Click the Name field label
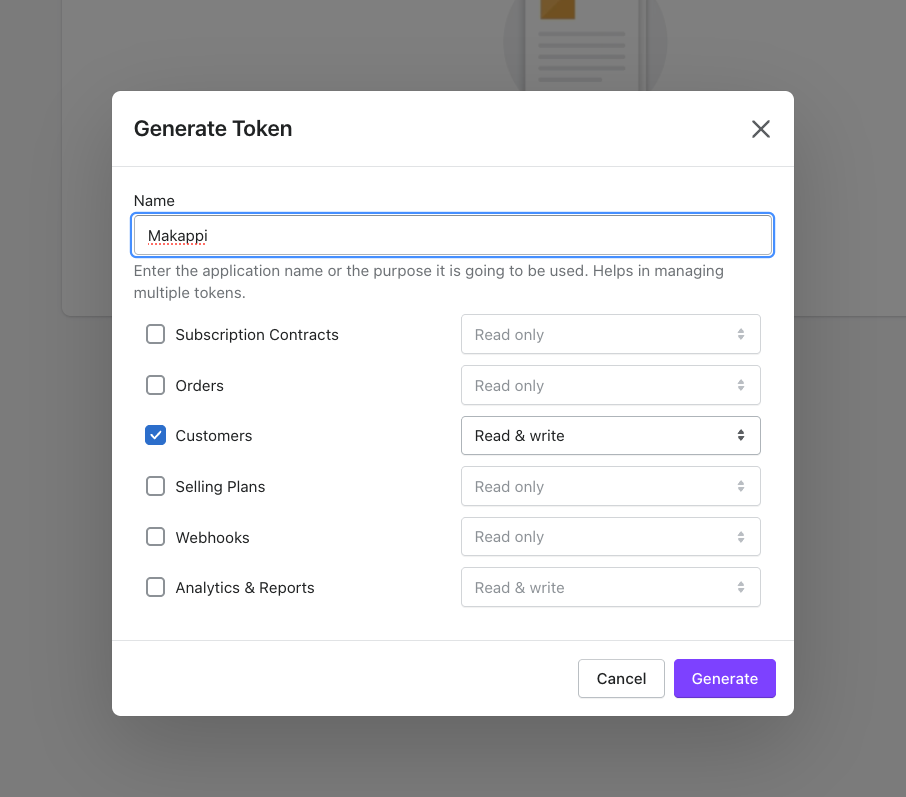This screenshot has height=797, width=906. click(x=154, y=201)
